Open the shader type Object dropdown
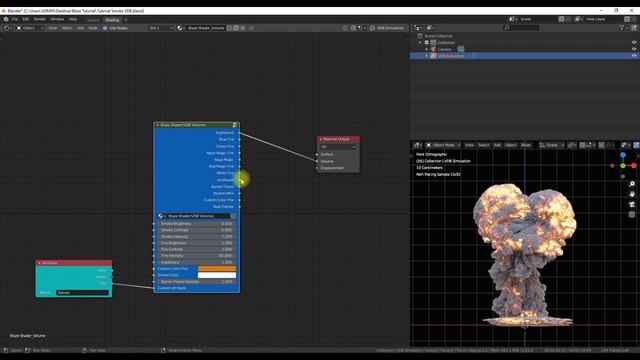The height and width of the screenshot is (360, 640). (x=30, y=28)
